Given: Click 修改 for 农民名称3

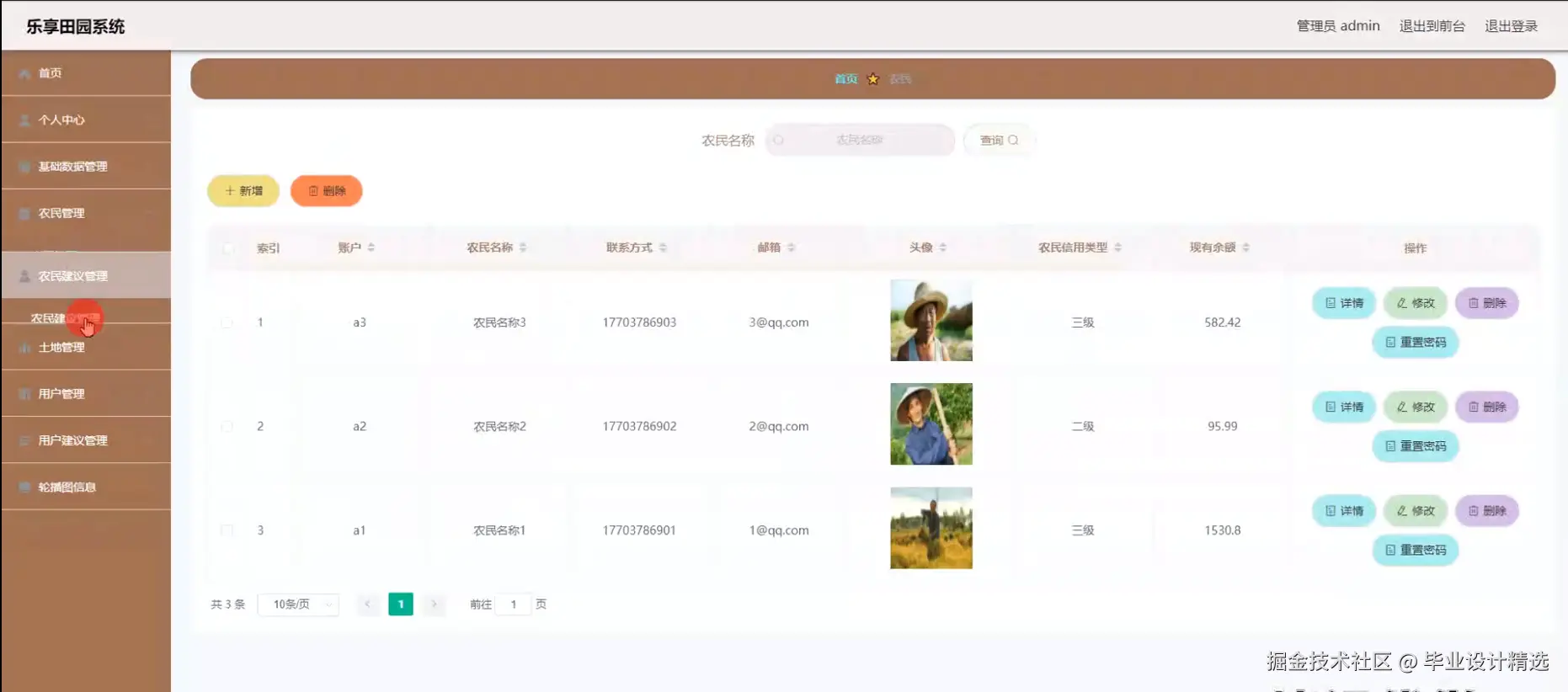Looking at the screenshot, I should coord(1416,303).
